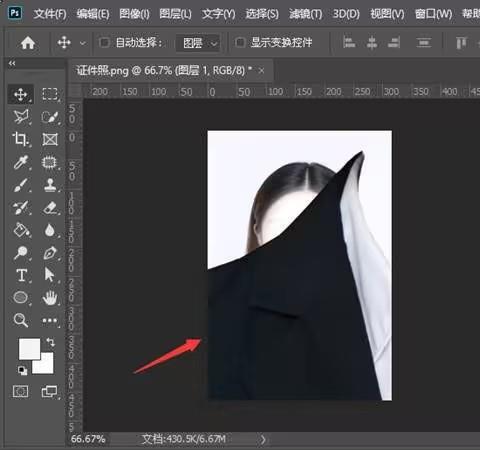Image resolution: width=480 pixels, height=450 pixels.
Task: Swap foreground and background colors
Action: [x=51, y=342]
